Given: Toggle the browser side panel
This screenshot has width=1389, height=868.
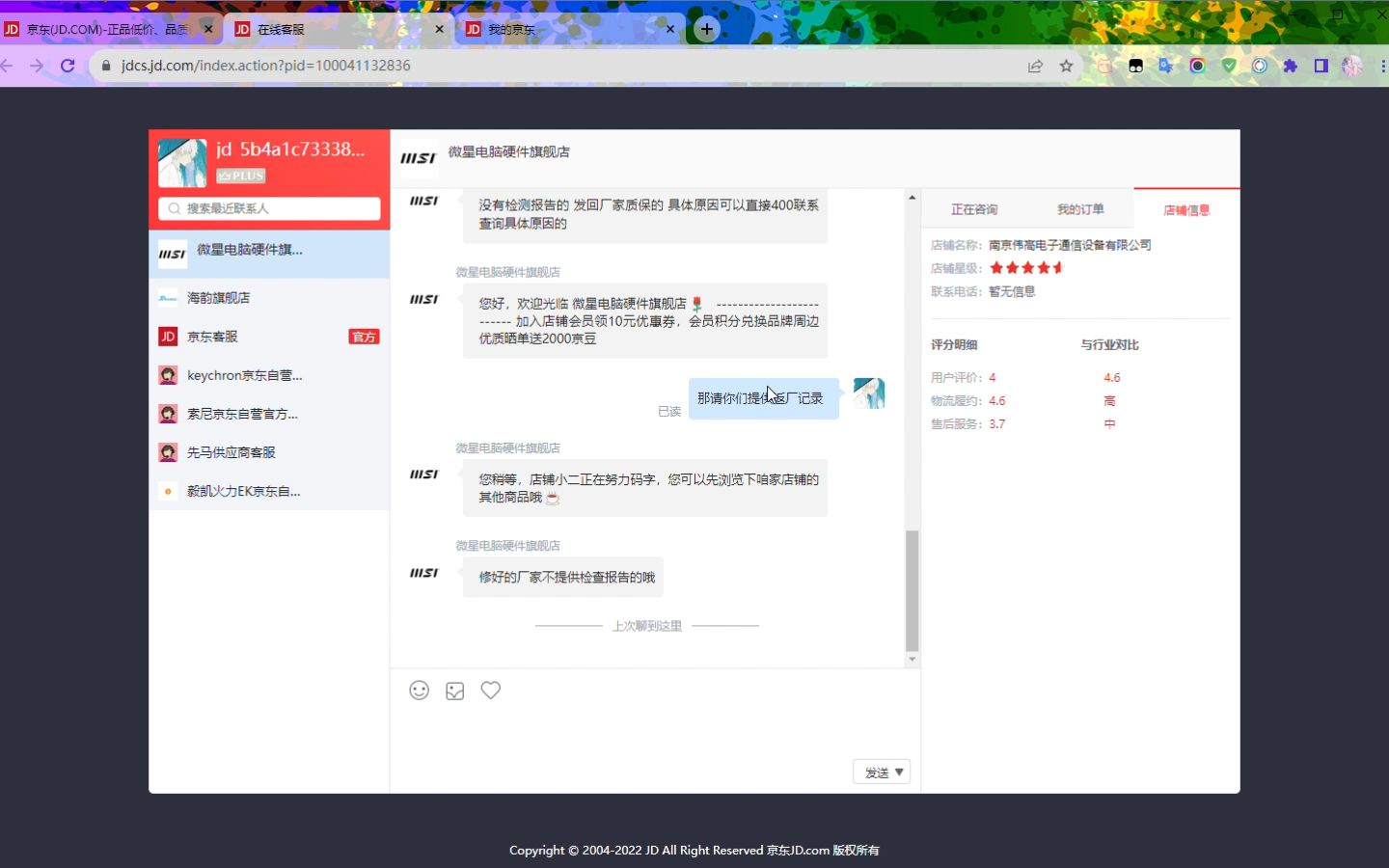Looking at the screenshot, I should point(1321,66).
